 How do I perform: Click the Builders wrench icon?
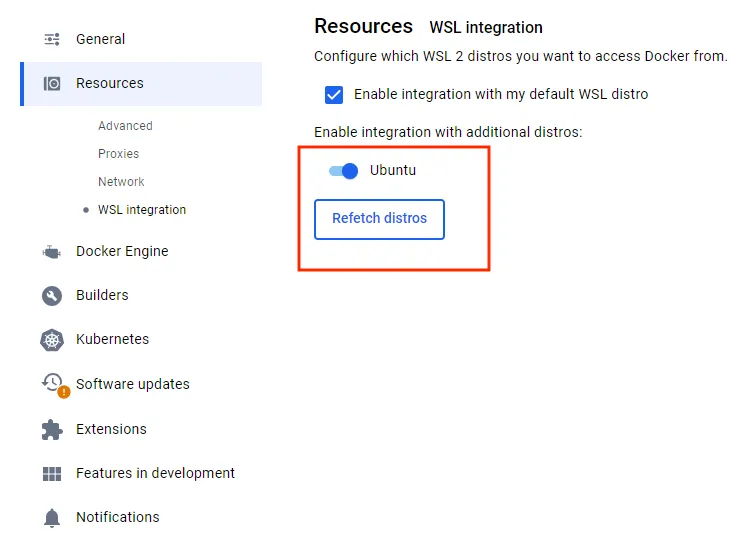pos(52,296)
